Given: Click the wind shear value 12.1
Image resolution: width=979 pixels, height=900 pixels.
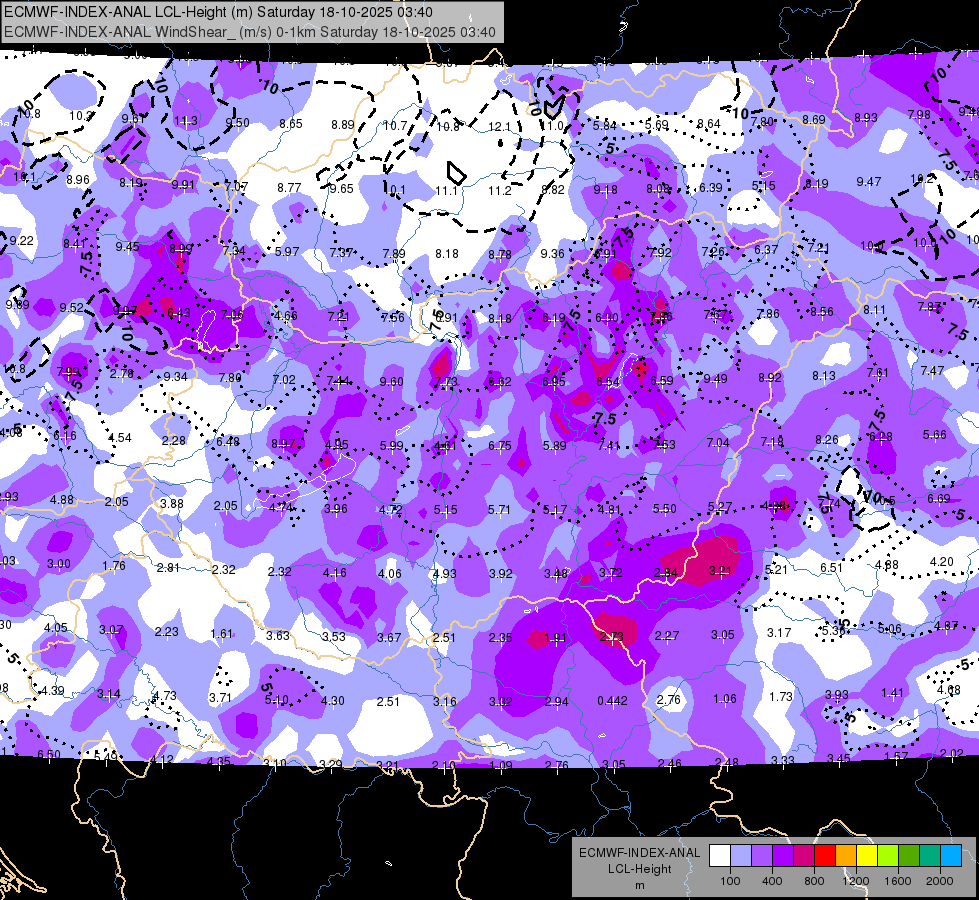Looking at the screenshot, I should 499,127.
